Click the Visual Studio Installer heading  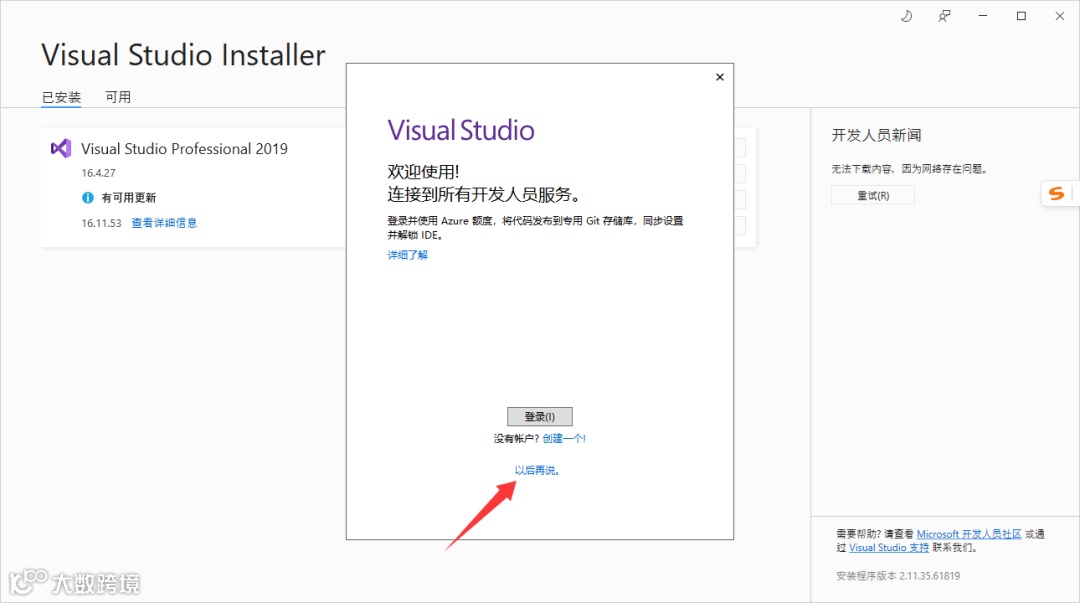[x=183, y=55]
